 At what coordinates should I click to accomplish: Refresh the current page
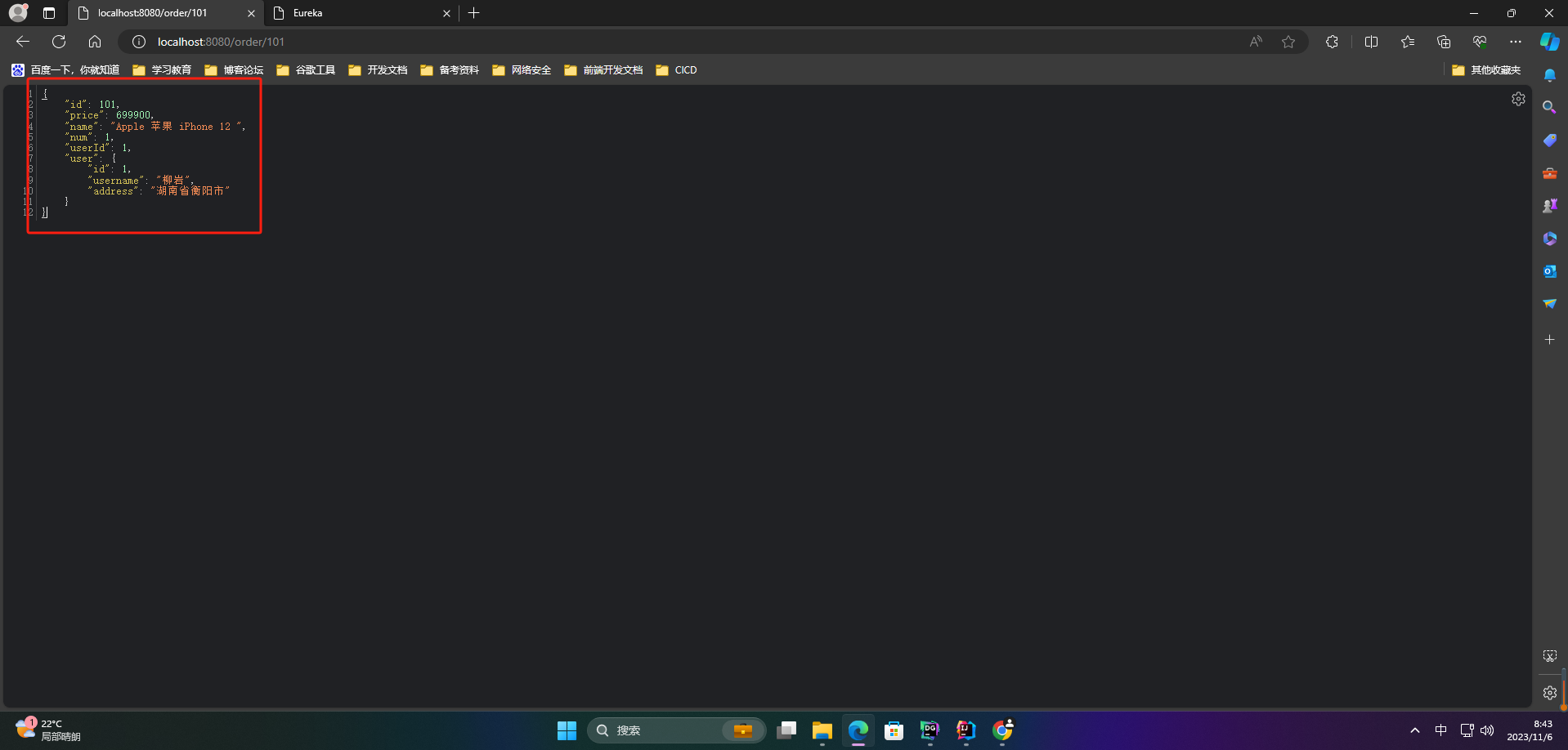click(x=59, y=42)
